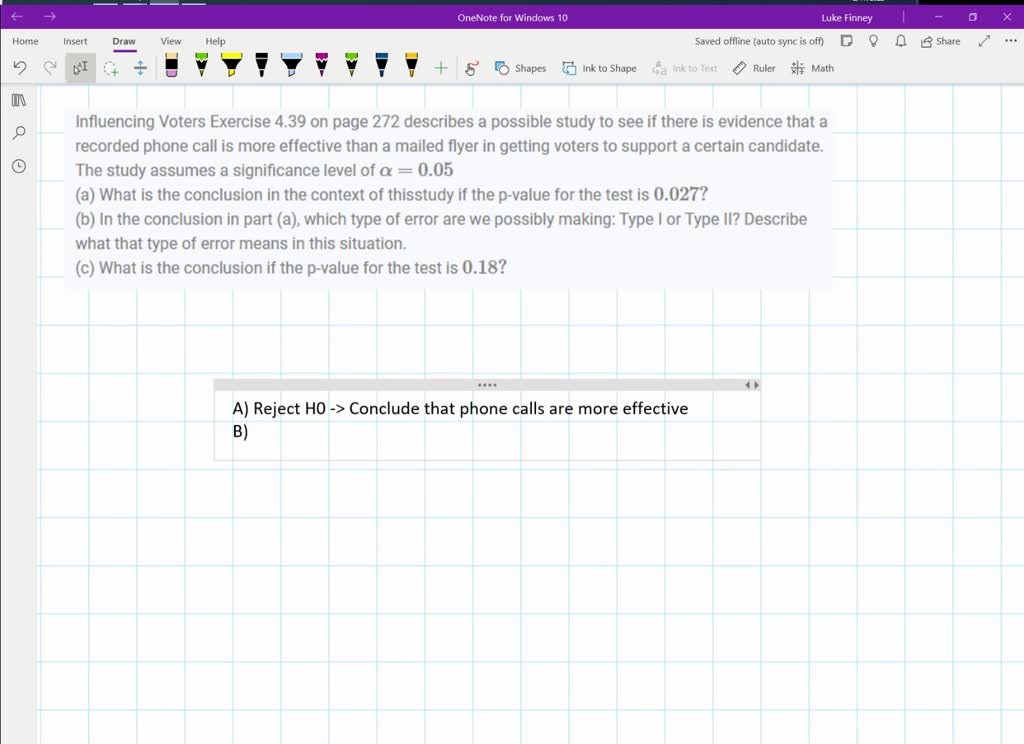Open the View tab

[171, 41]
